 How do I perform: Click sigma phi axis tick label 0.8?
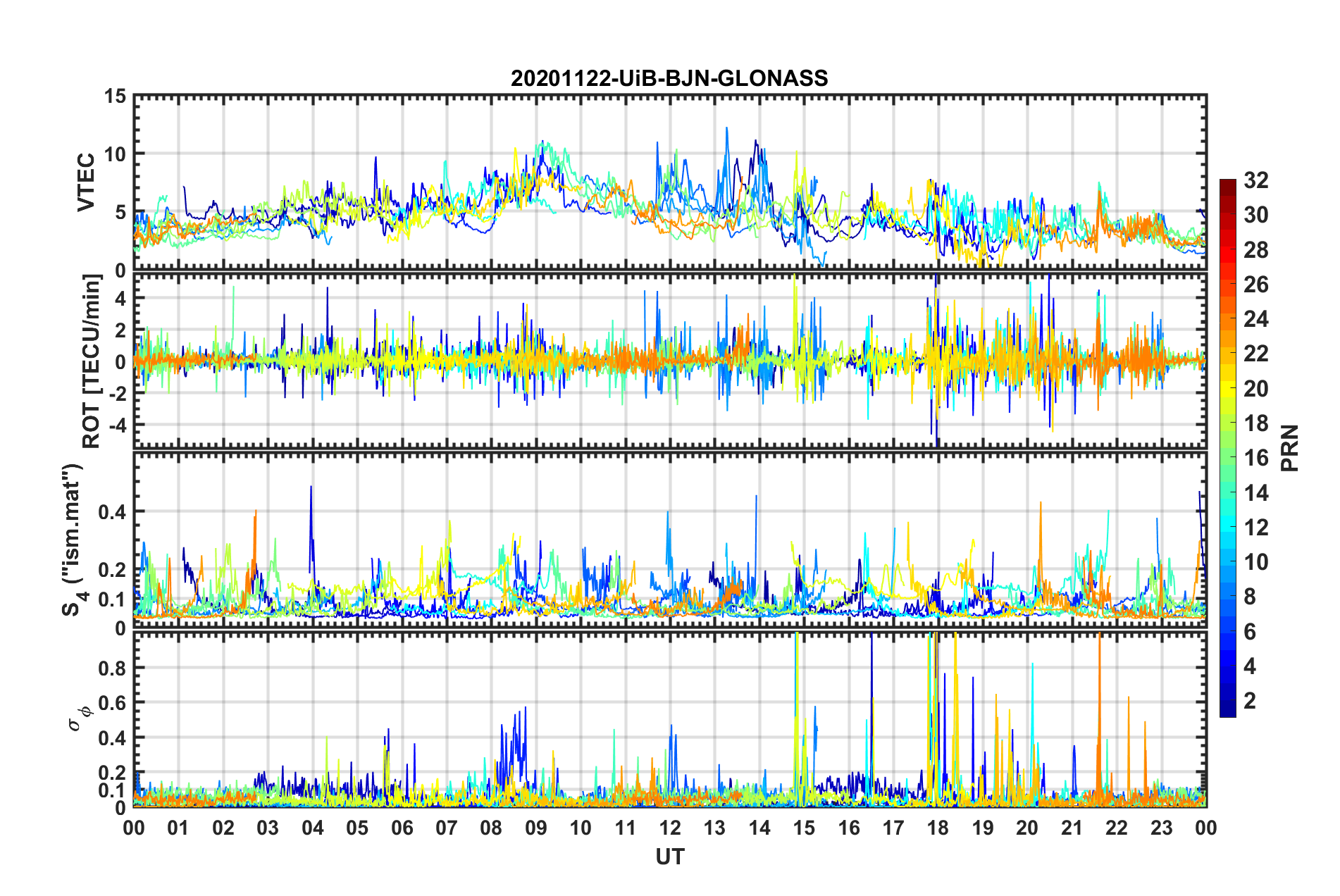(112, 668)
